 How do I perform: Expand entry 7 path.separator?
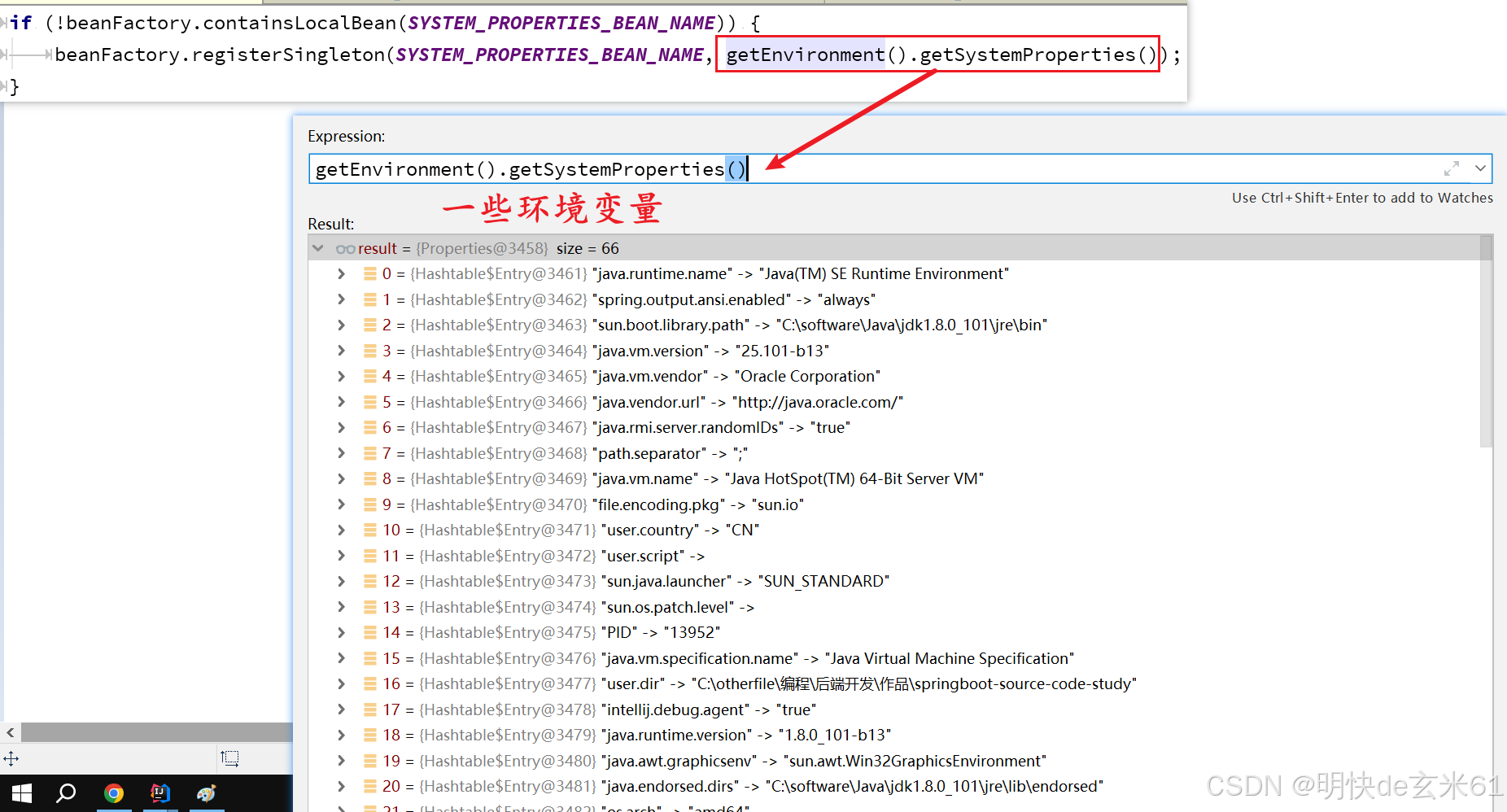[x=342, y=453]
